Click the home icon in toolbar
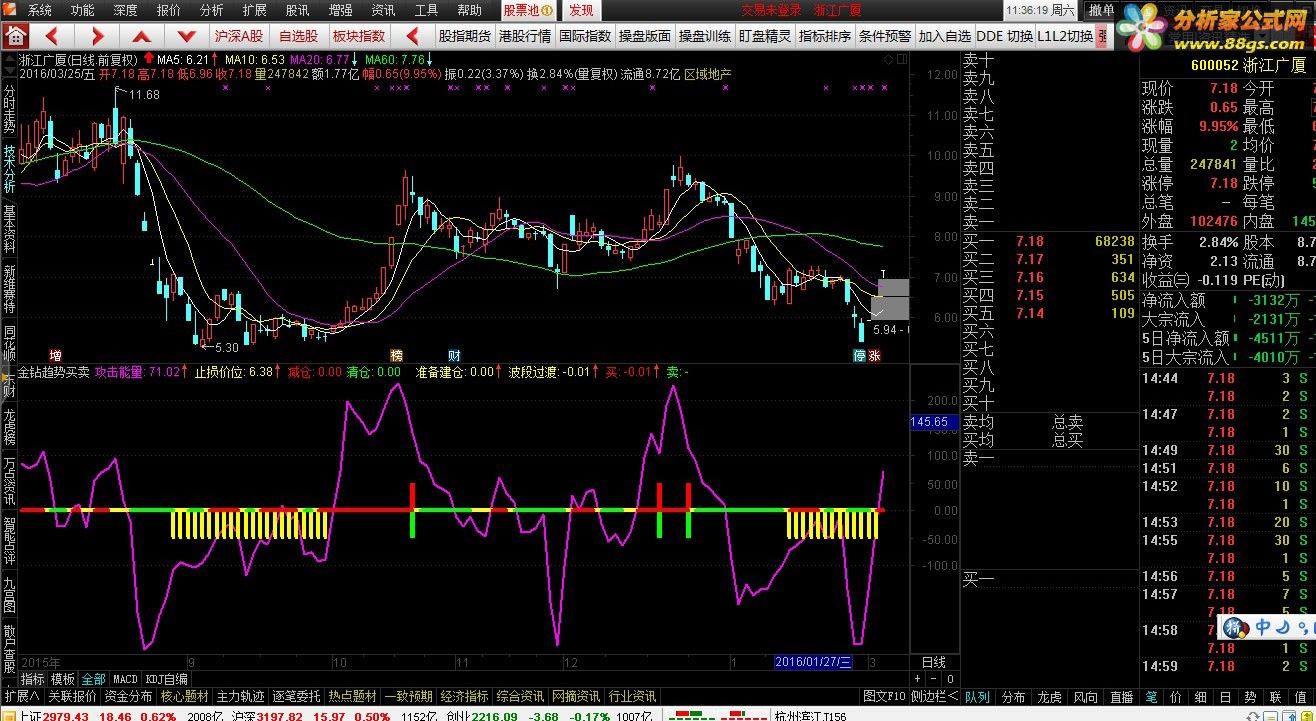The width and height of the screenshot is (1316, 721). coord(15,36)
